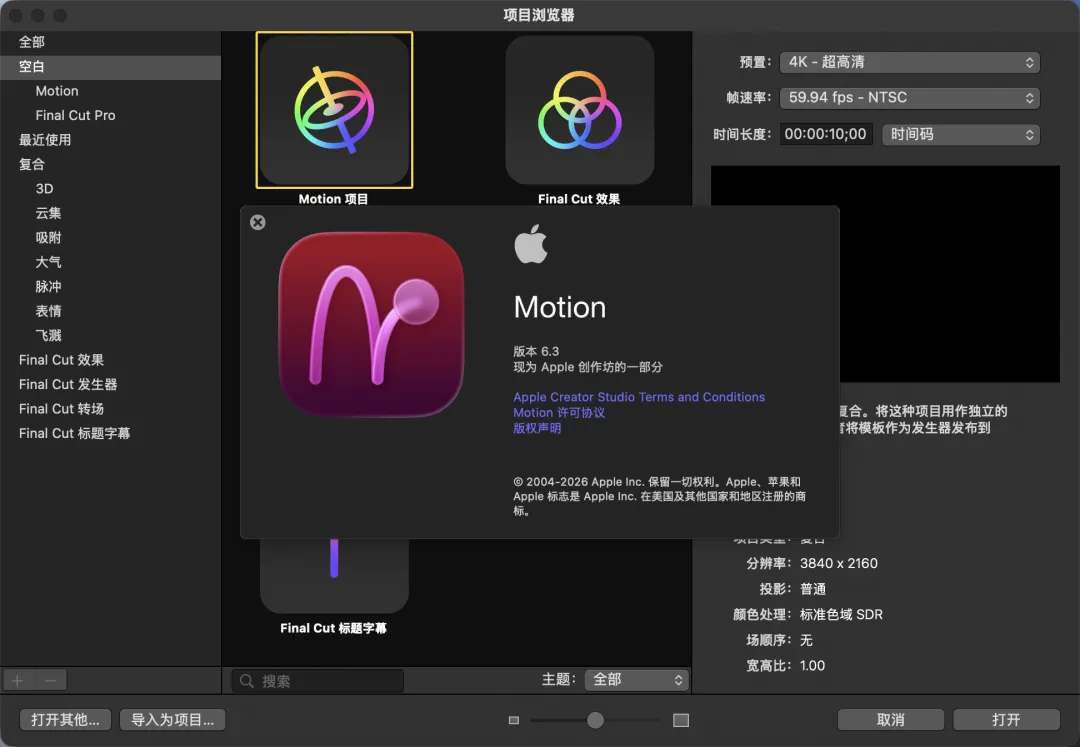This screenshot has height=747, width=1080.
Task: Select the Final Cut 效果 template thumbnail
Action: tap(580, 110)
